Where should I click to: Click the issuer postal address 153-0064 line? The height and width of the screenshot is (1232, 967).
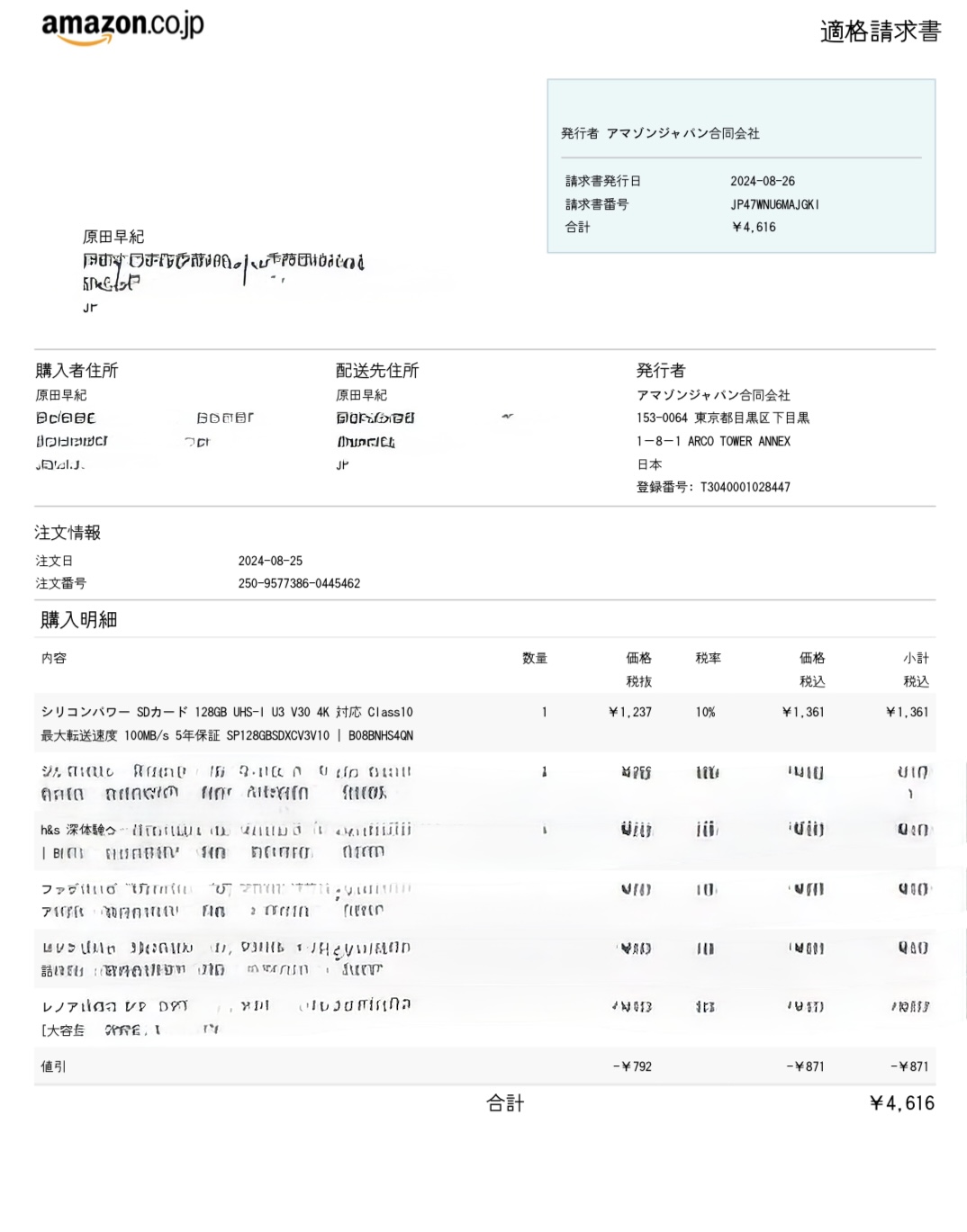click(722, 418)
